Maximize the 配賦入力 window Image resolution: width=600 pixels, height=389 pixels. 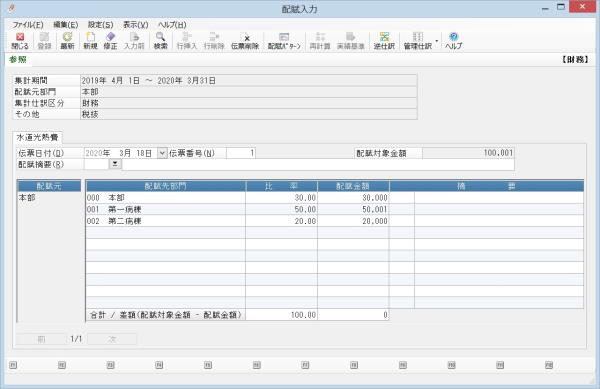pos(561,7)
